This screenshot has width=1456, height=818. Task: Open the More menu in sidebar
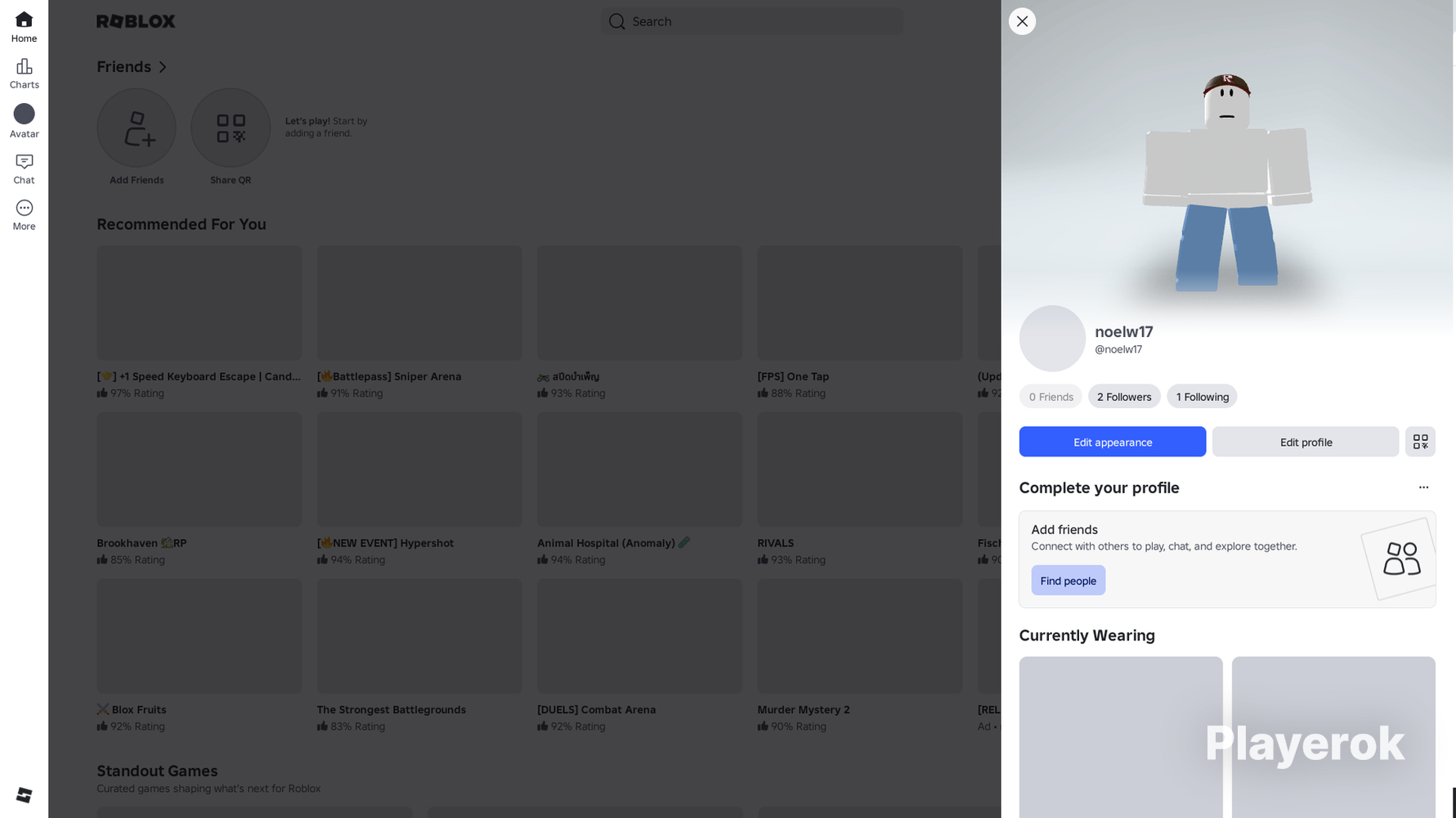[x=24, y=215]
